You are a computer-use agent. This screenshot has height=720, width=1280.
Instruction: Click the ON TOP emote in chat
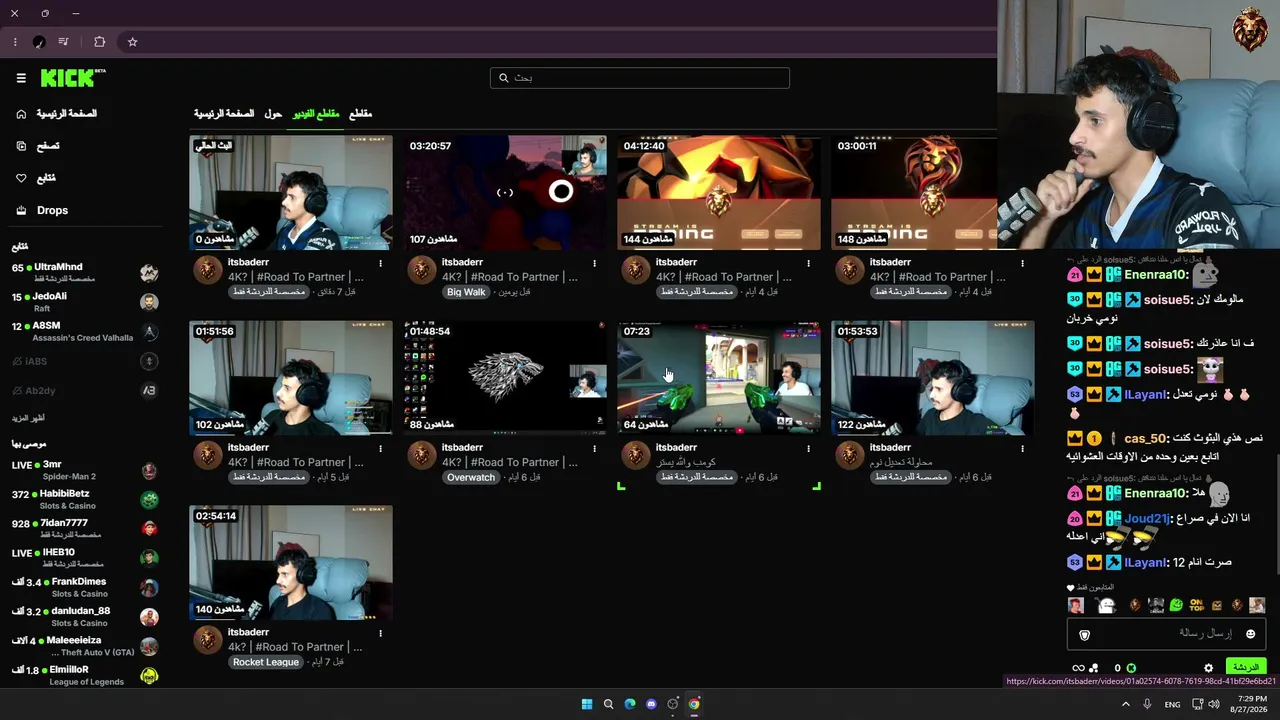[1196, 605]
